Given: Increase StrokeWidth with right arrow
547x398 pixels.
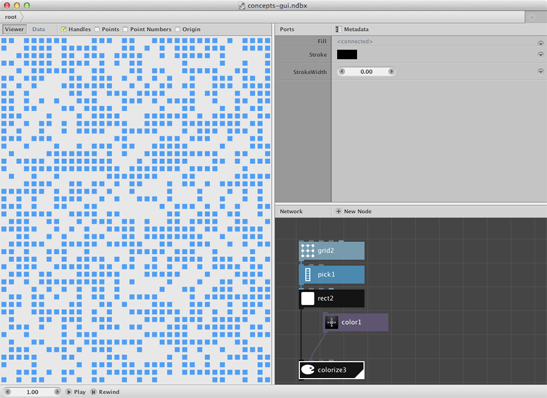Looking at the screenshot, I should pyautogui.click(x=391, y=72).
